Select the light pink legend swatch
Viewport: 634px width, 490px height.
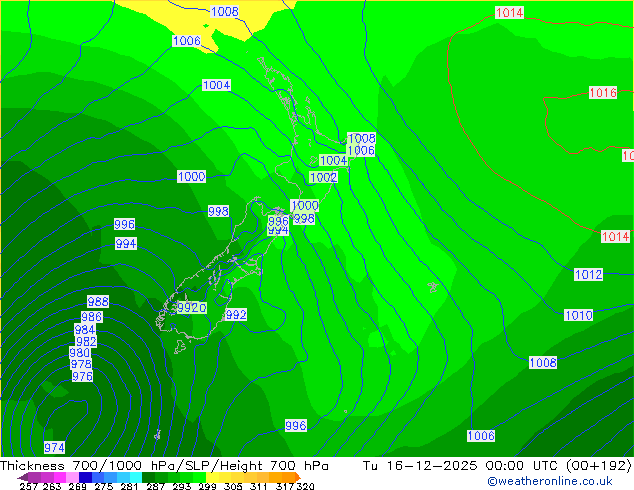click(72, 477)
